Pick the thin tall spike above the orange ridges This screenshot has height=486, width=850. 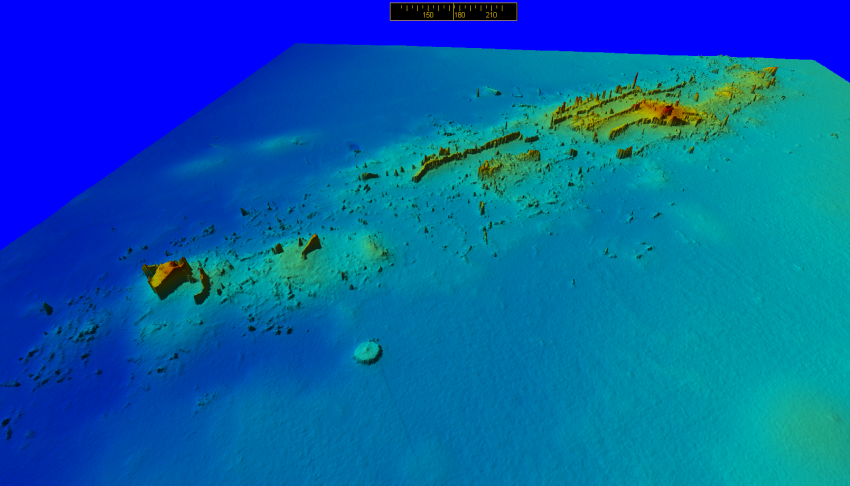point(637,81)
